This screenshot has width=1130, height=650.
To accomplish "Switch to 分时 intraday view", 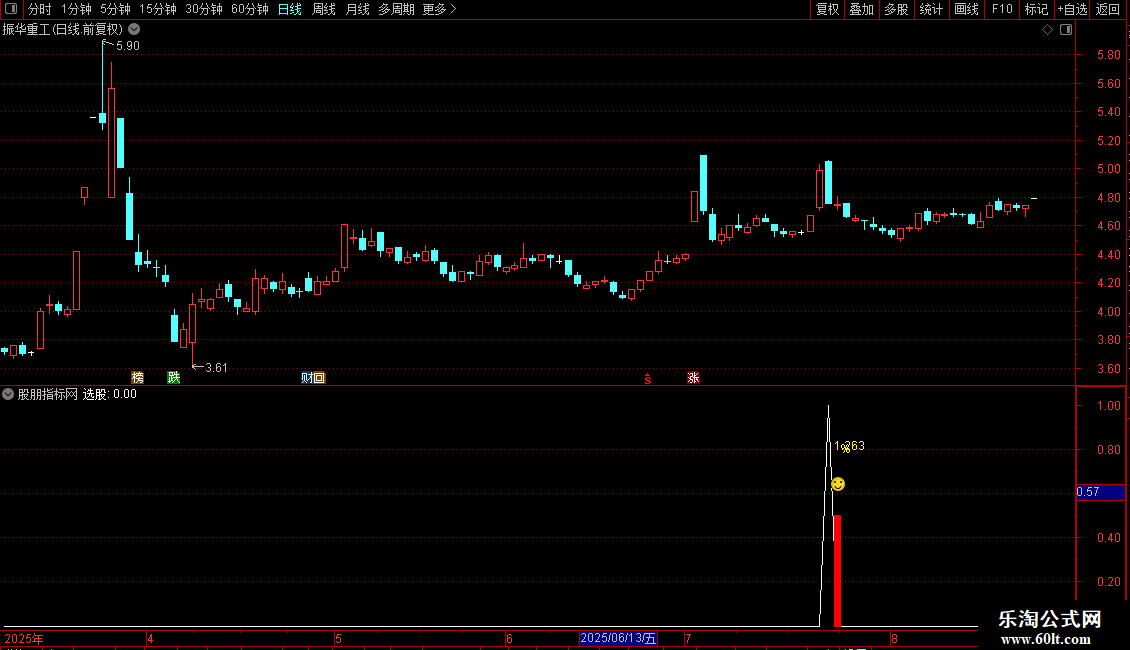I will [x=40, y=9].
